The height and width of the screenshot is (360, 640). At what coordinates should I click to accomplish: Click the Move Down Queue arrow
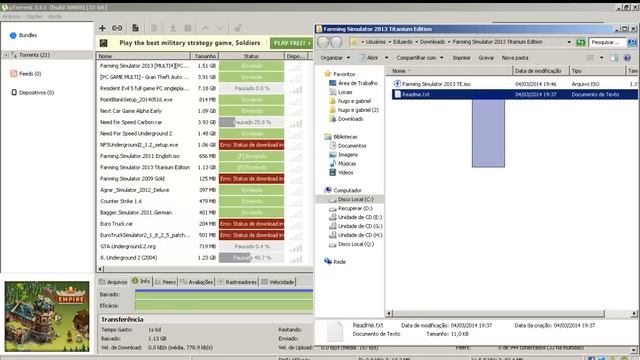click(220, 28)
